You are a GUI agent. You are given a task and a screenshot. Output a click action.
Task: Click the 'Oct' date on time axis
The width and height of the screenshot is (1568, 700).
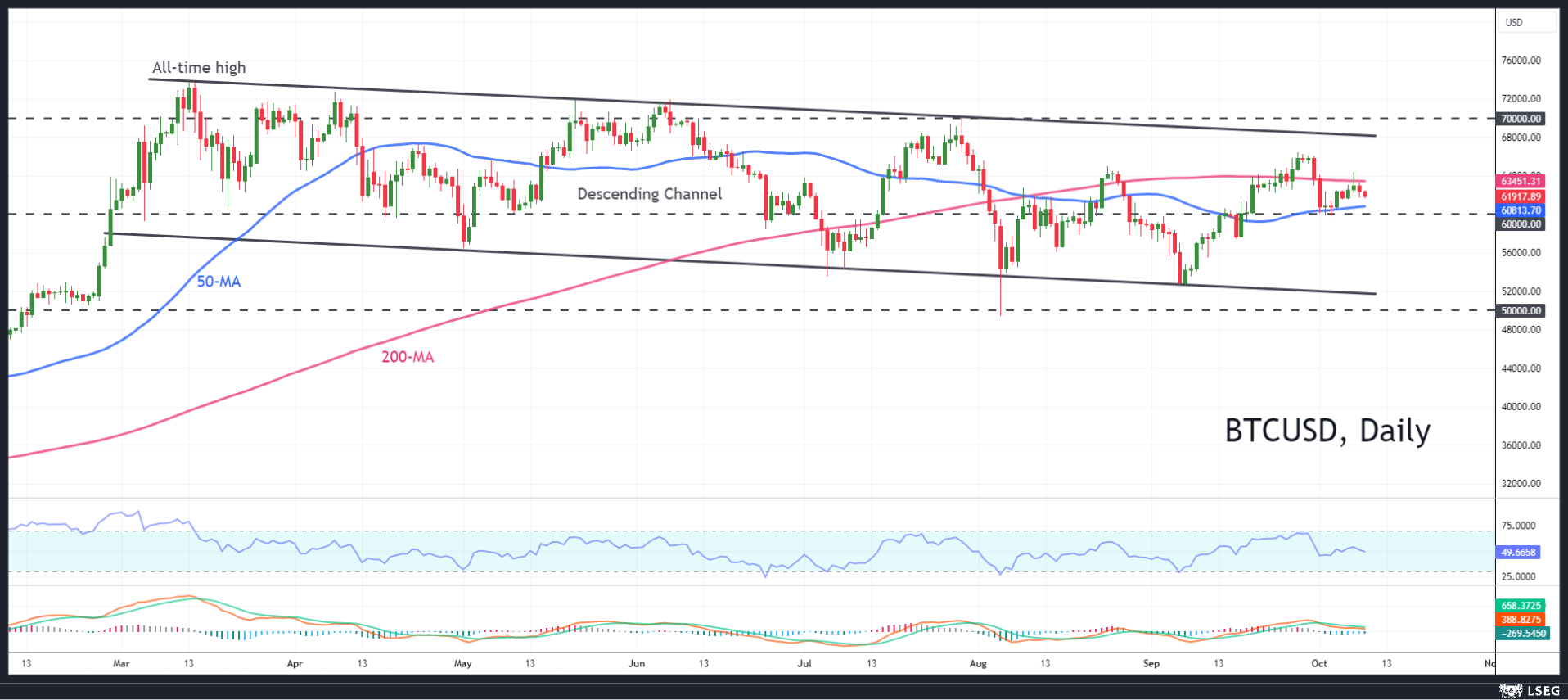coord(1319,663)
